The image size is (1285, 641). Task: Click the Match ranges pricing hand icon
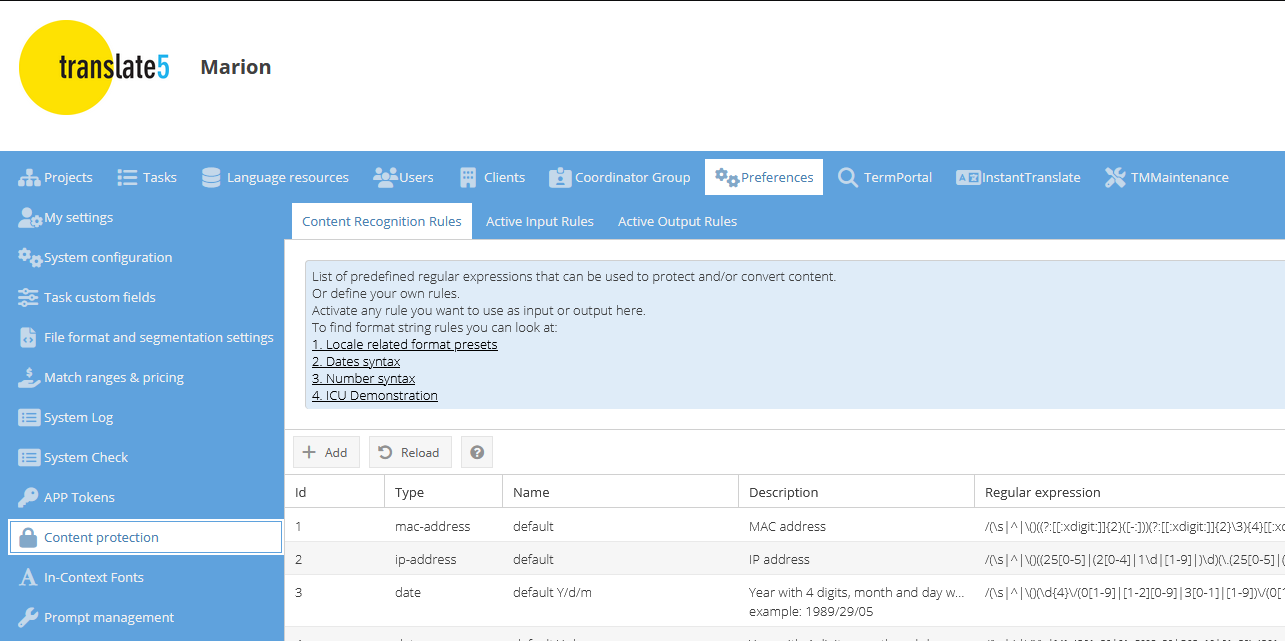click(29, 377)
